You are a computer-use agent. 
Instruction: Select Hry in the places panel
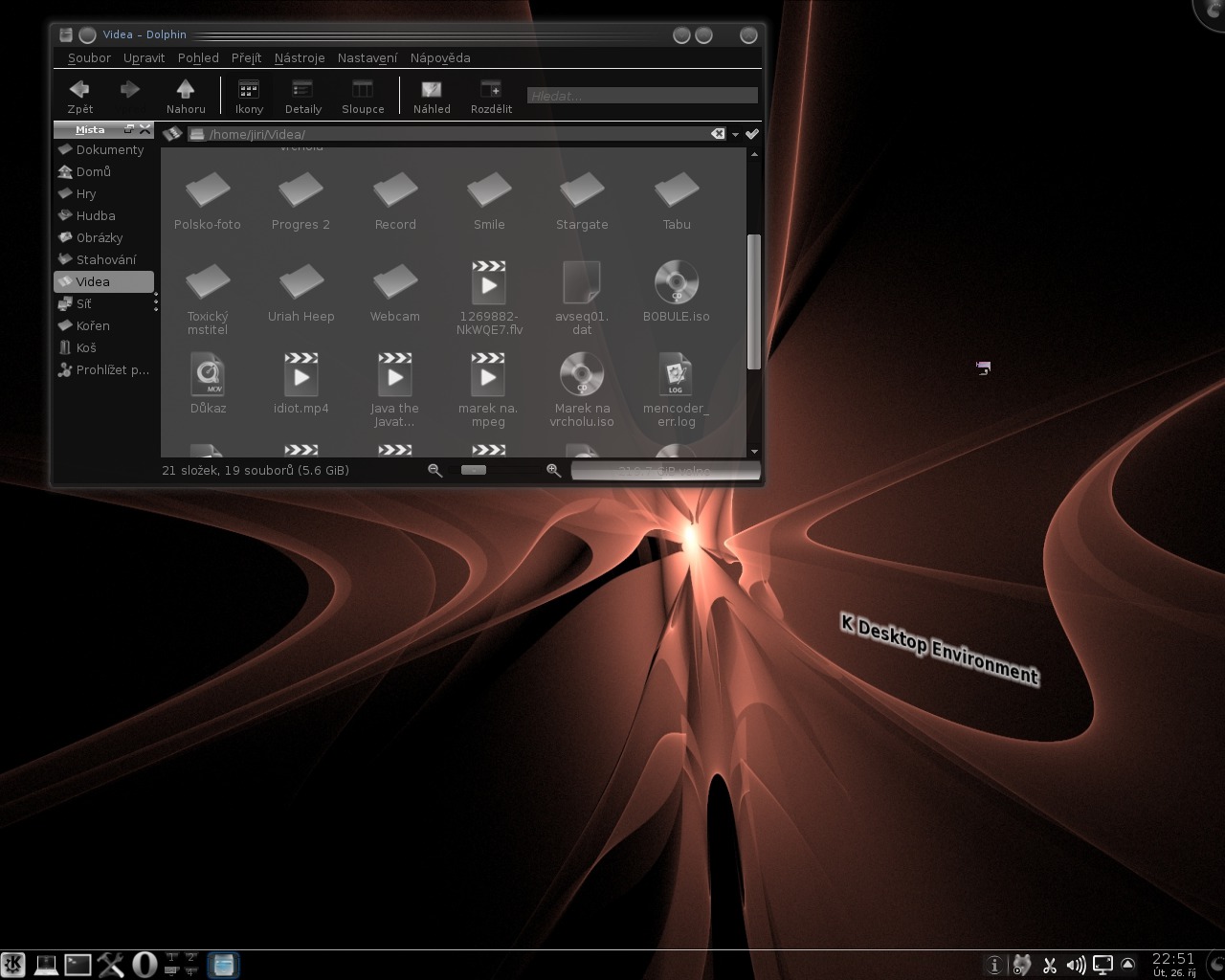pyautogui.click(x=103, y=193)
